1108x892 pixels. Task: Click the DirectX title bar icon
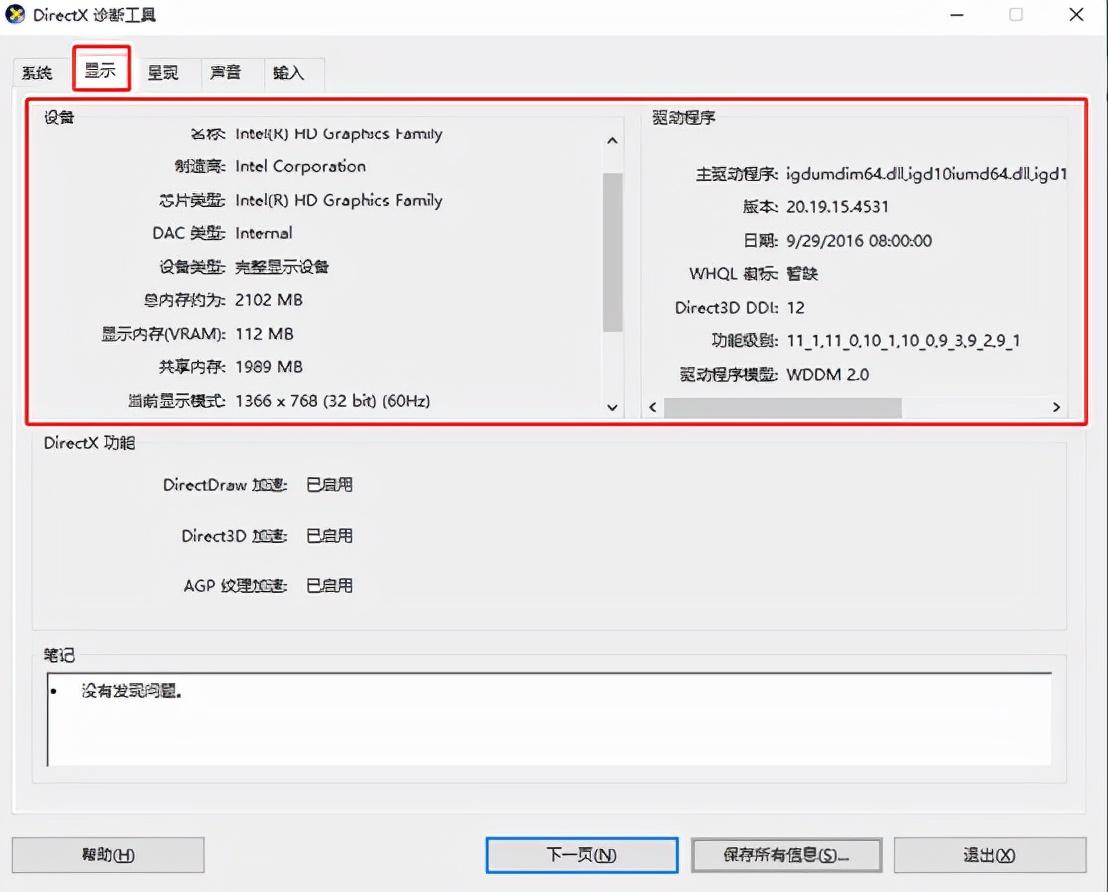(14, 14)
